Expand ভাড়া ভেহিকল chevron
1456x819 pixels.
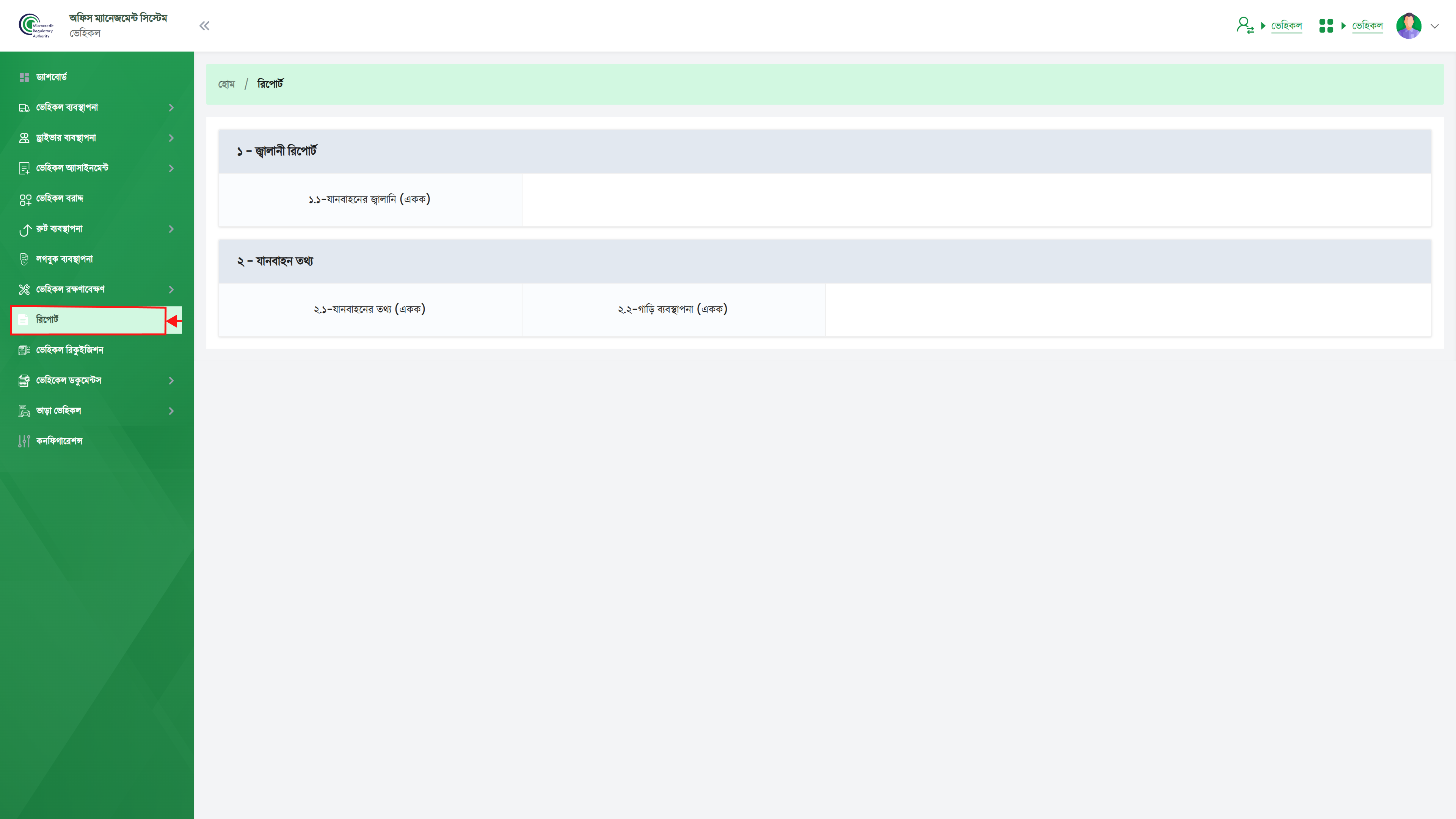pyautogui.click(x=171, y=411)
